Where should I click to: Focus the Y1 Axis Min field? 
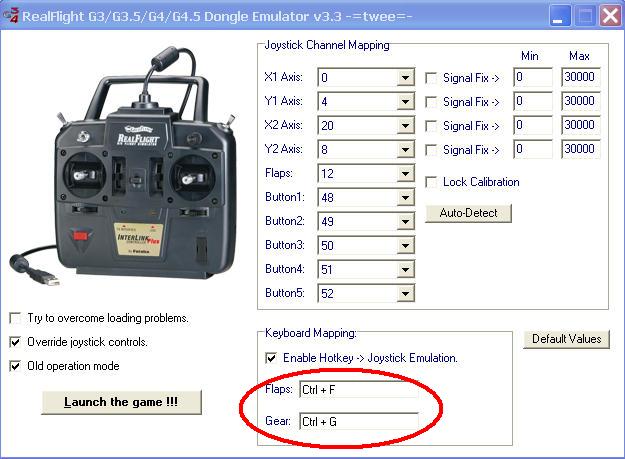click(533, 101)
